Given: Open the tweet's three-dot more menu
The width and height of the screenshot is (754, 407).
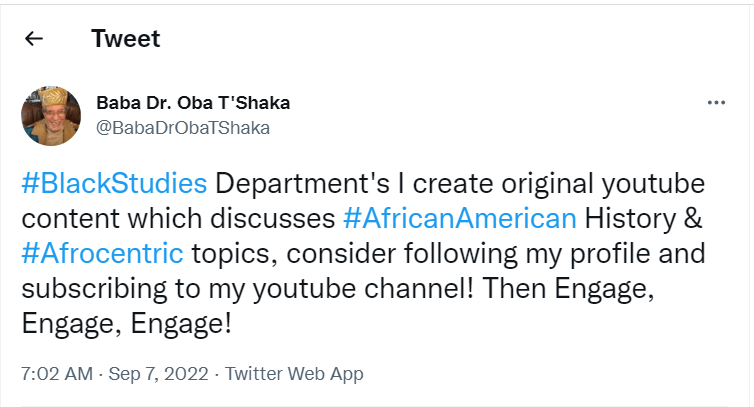Looking at the screenshot, I should pyautogui.click(x=716, y=103).
